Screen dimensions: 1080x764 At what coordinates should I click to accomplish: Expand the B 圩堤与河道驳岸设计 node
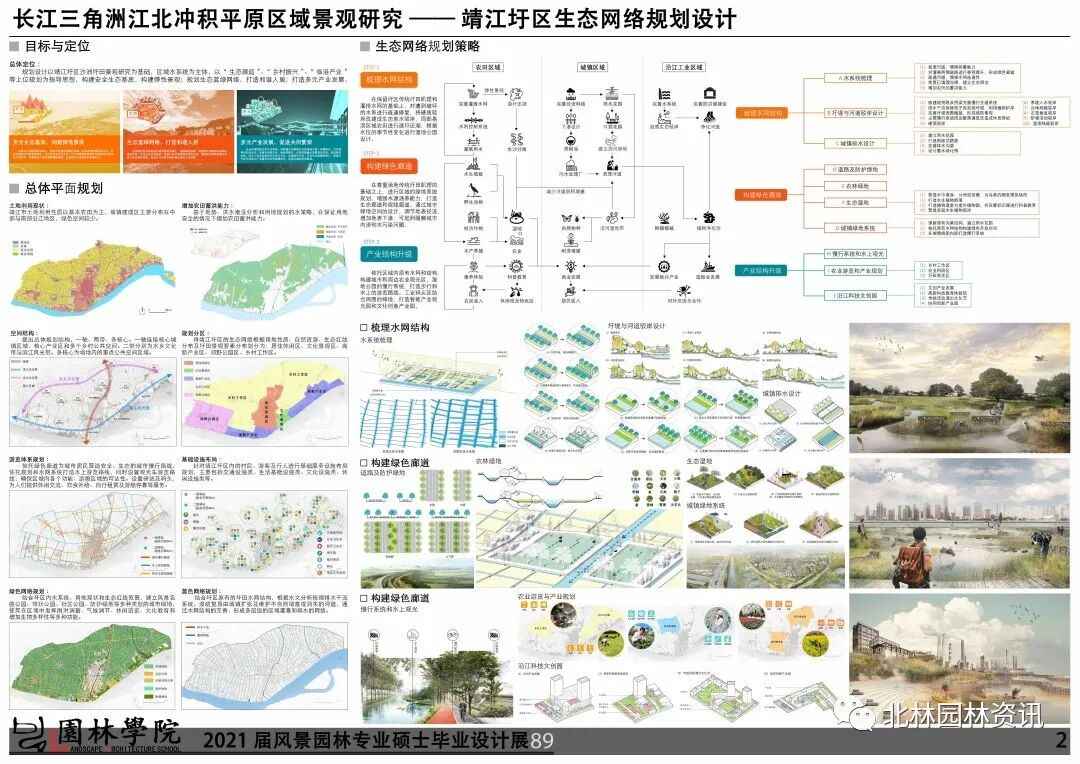point(855,112)
